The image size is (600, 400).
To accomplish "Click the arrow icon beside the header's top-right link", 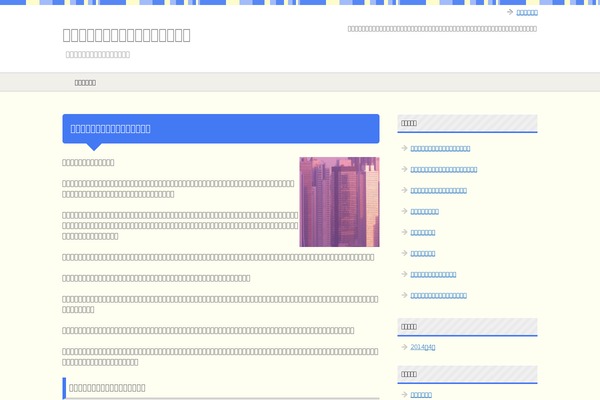I will (x=510, y=12).
